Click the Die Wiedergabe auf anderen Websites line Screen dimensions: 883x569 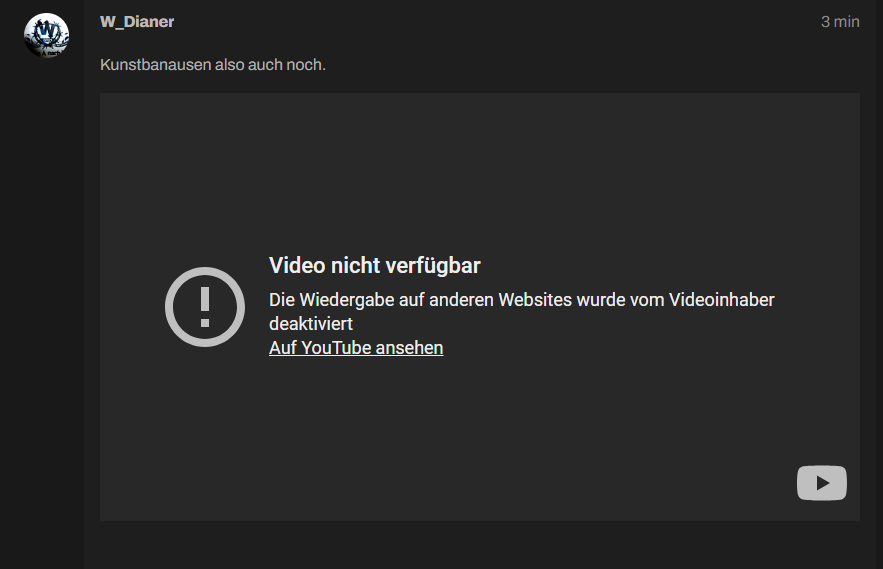tap(521, 300)
